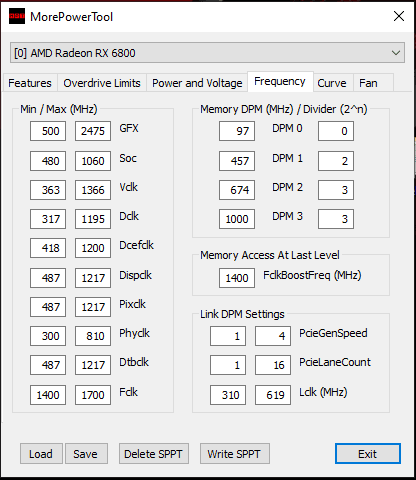Screen dimensions: 416x480
Task: Select the DPM 1 divider field
Action: (336, 161)
